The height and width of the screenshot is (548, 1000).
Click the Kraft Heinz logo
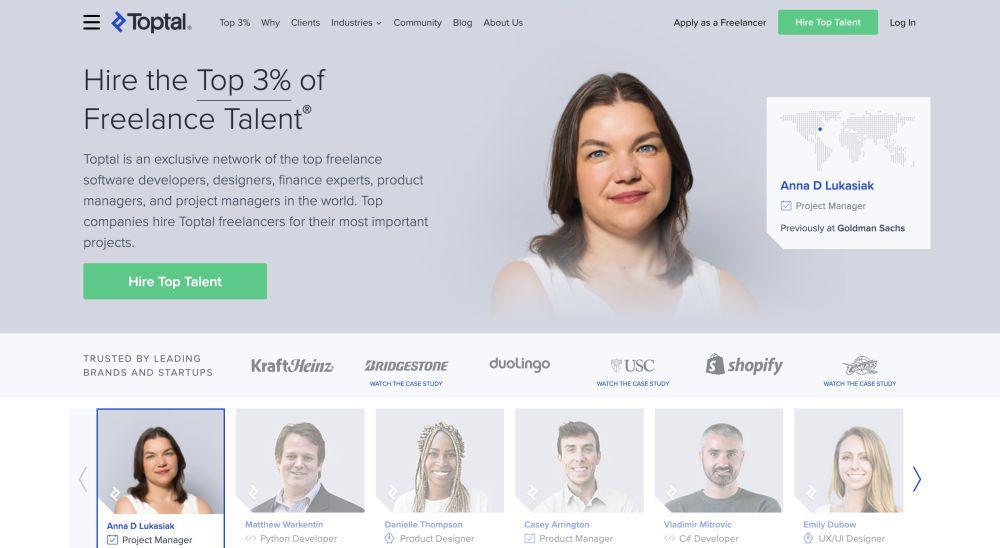292,366
